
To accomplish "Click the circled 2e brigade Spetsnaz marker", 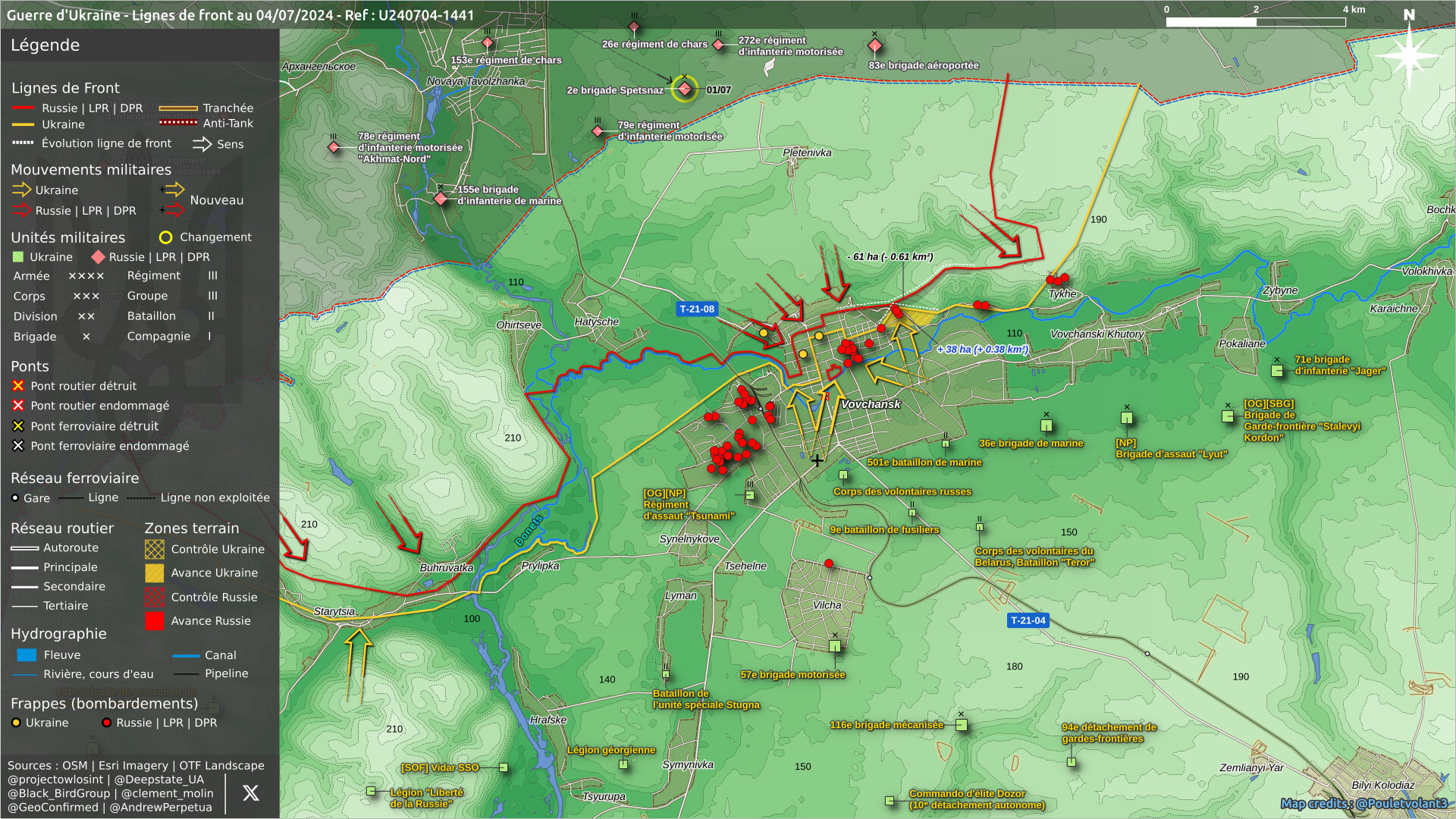I will 685,89.
